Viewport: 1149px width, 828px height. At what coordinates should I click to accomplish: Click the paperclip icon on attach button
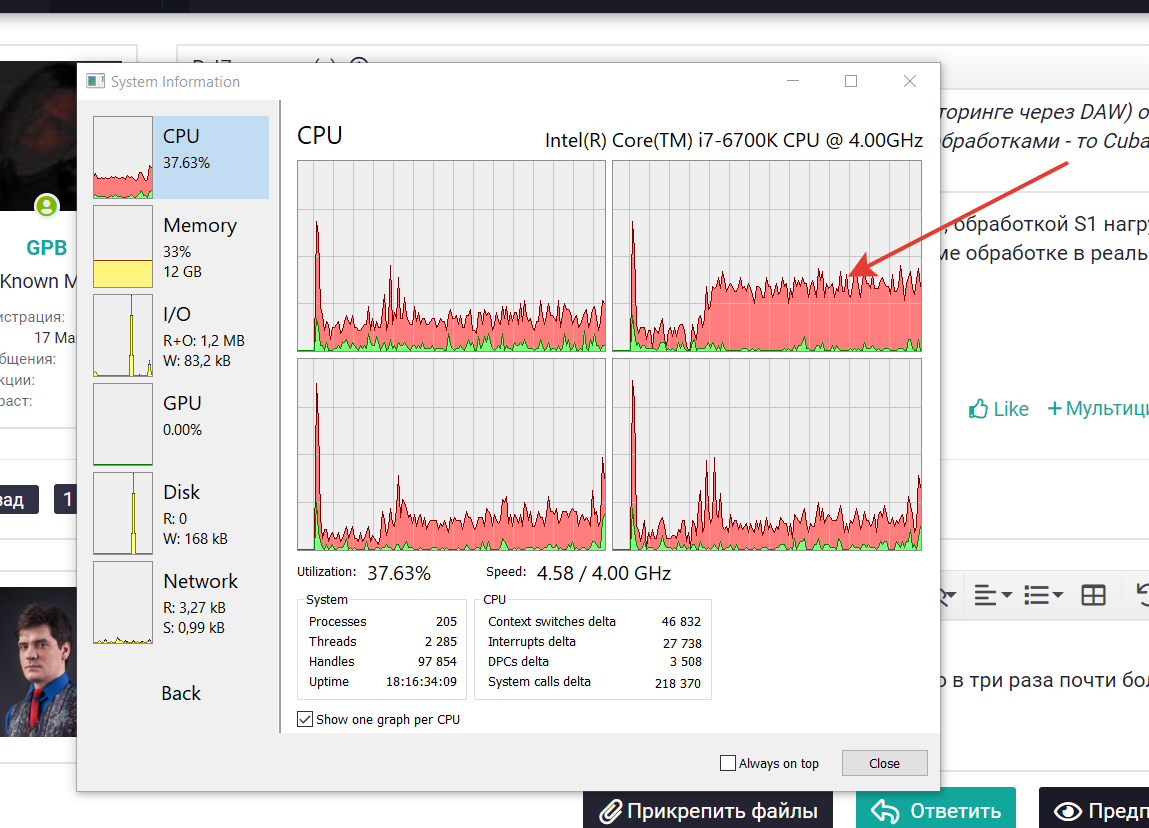(x=610, y=811)
